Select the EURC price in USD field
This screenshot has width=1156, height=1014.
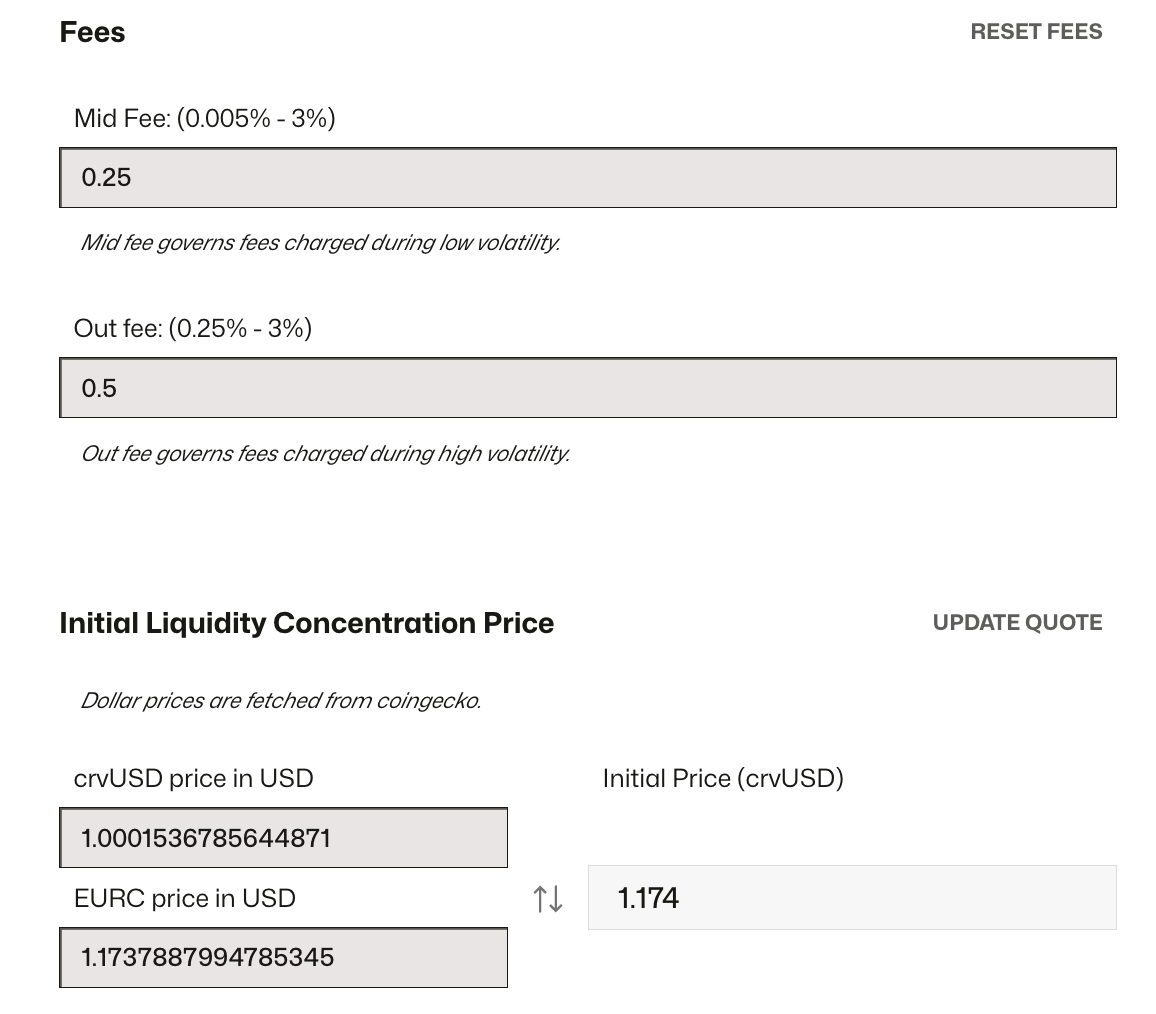click(283, 958)
